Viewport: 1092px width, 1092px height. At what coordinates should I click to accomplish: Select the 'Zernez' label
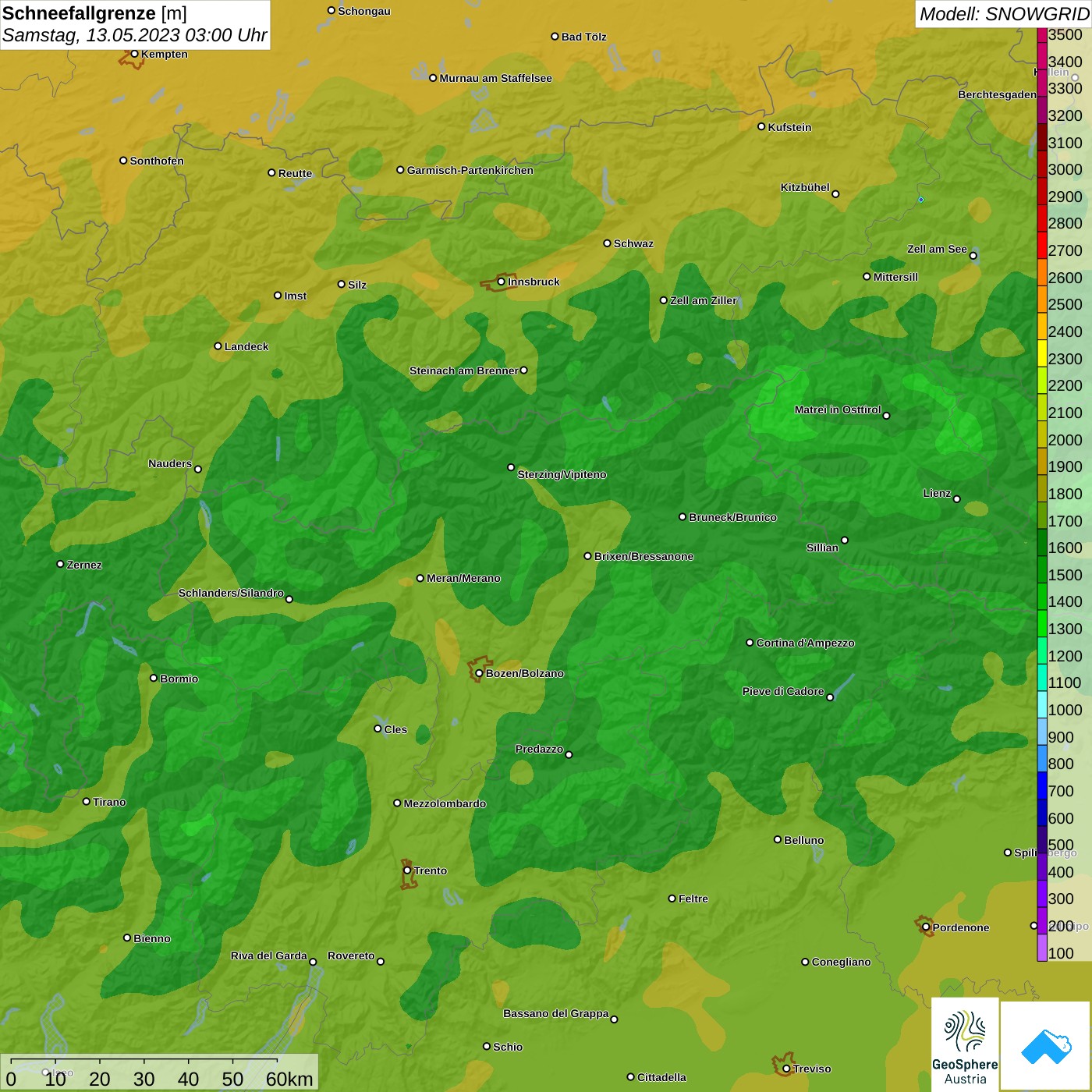click(84, 565)
